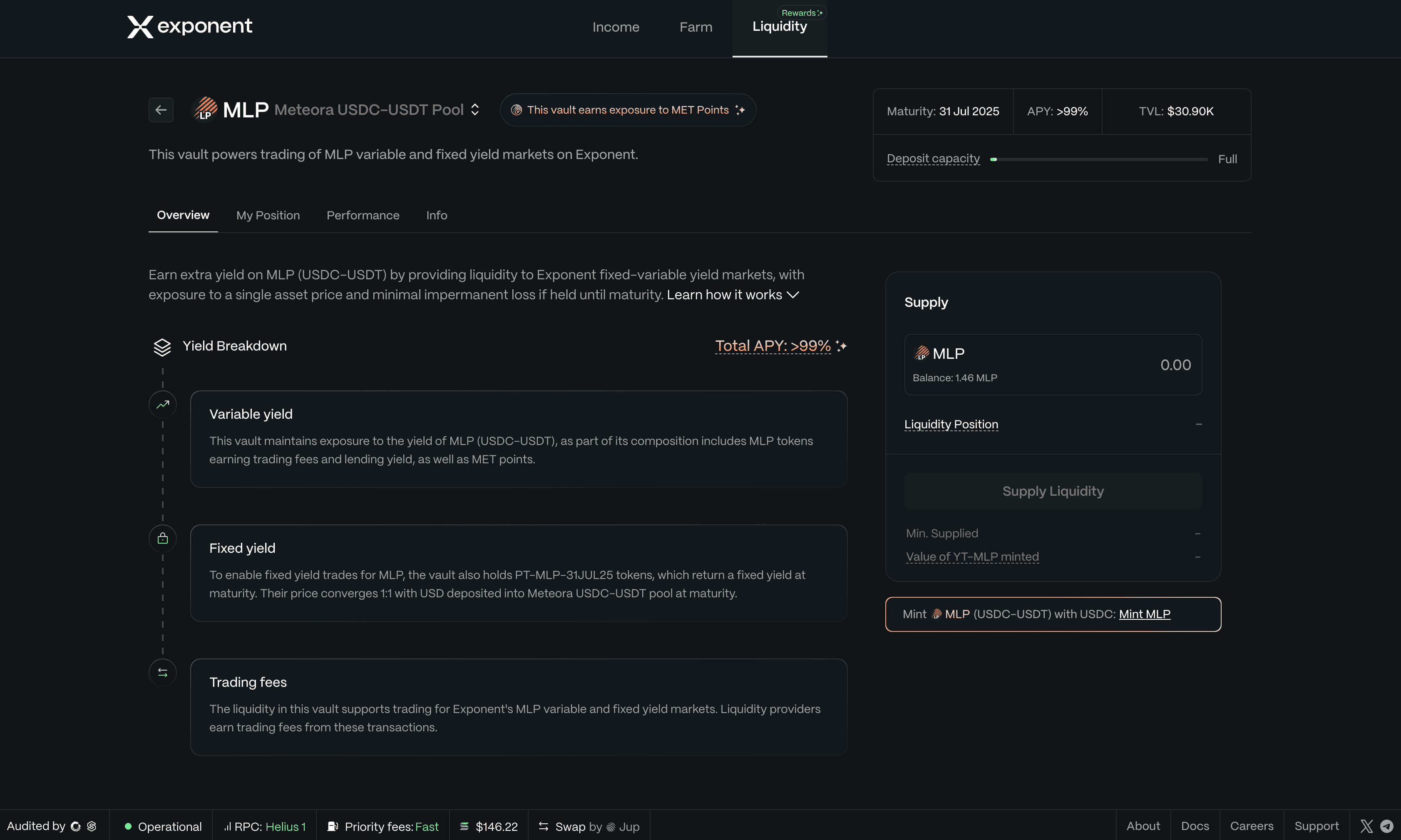Open the X (Twitter) social icon
Screen dimensions: 1401x840
coord(1366,826)
